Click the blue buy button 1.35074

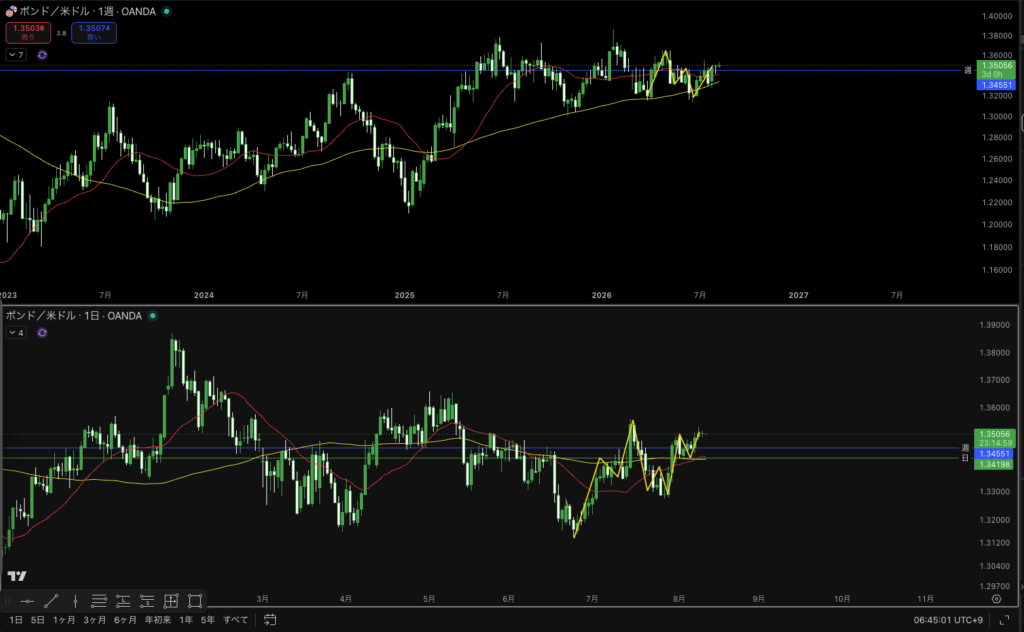click(94, 33)
